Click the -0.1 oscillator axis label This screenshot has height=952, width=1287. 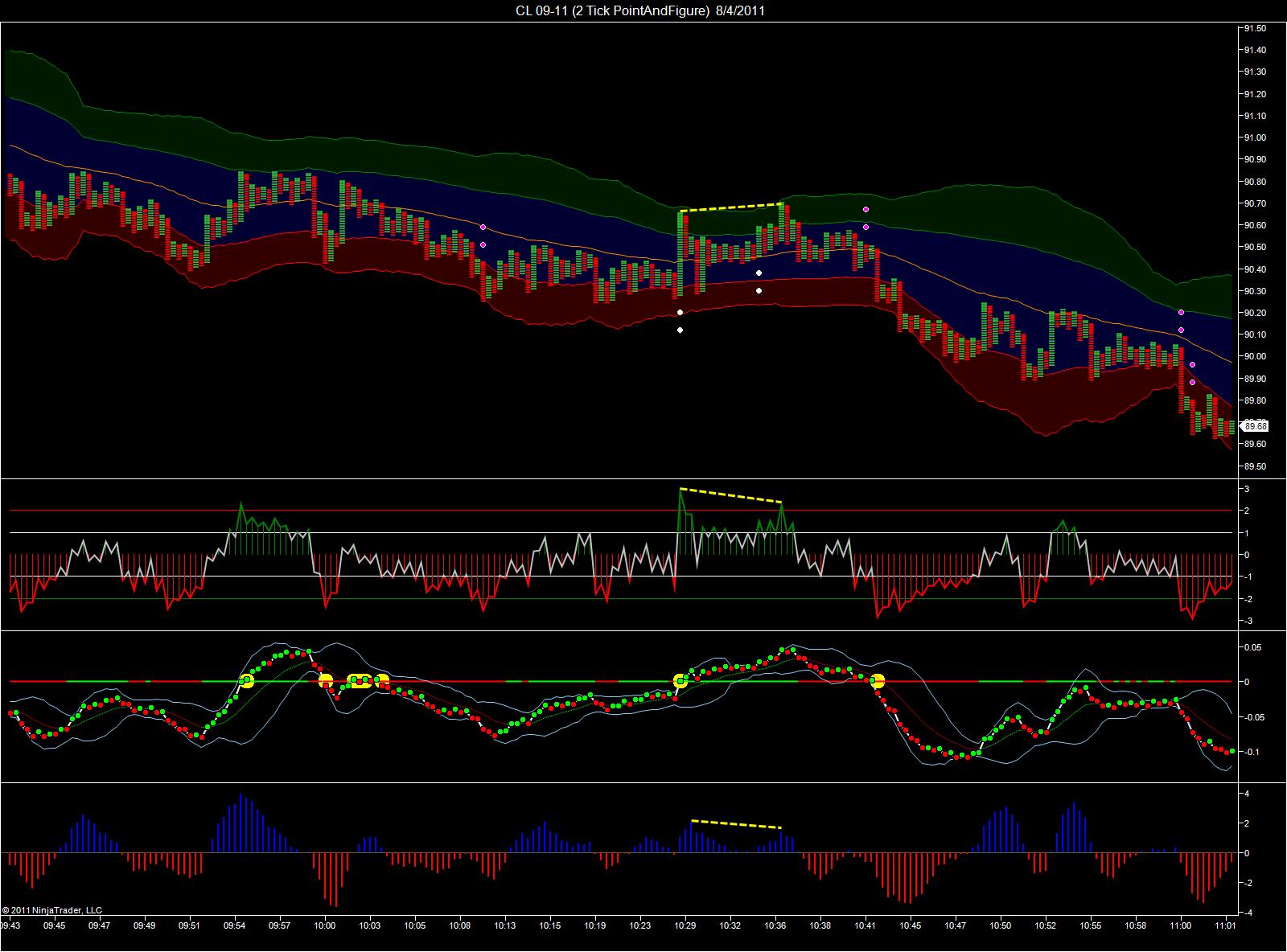[x=1252, y=752]
